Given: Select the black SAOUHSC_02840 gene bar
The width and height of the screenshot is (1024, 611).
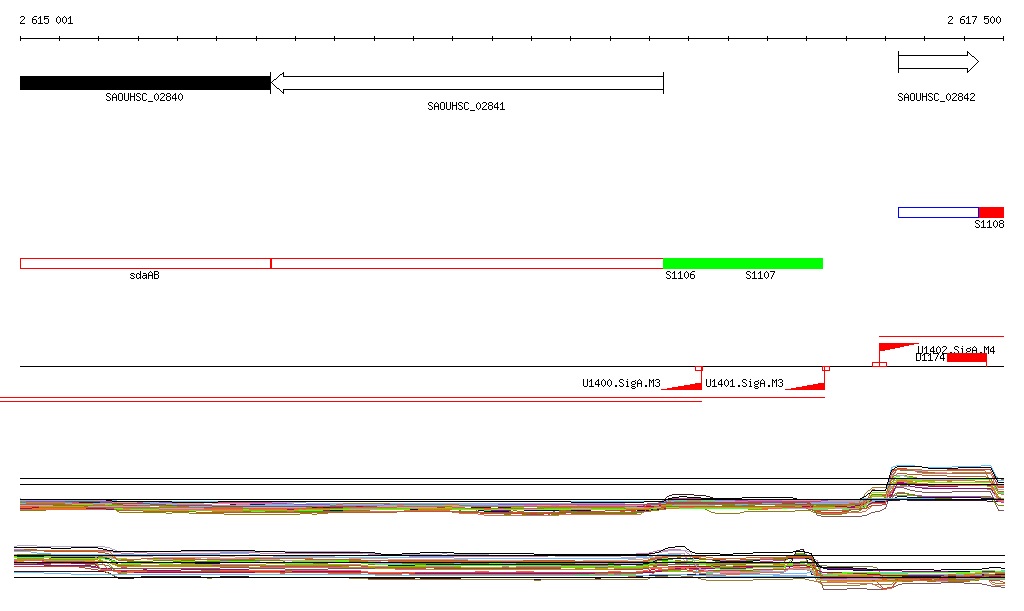Looking at the screenshot, I should point(145,83).
